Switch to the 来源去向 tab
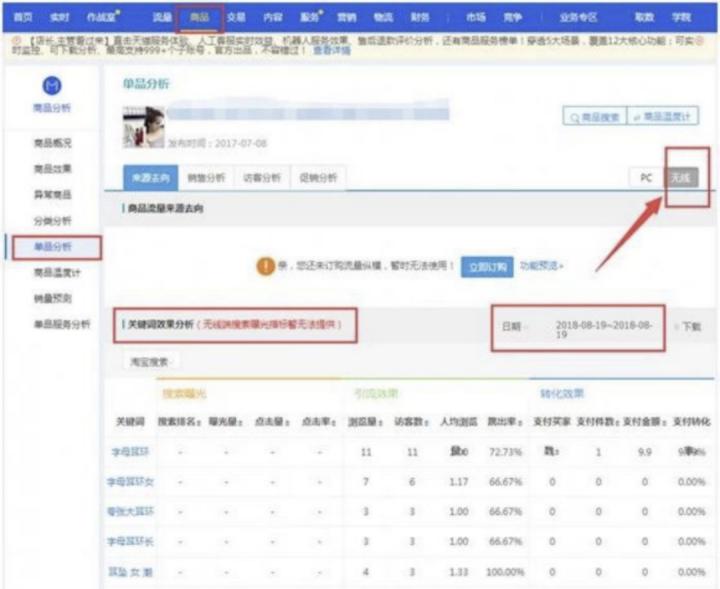Viewport: 720px width, 589px height. pos(151,178)
